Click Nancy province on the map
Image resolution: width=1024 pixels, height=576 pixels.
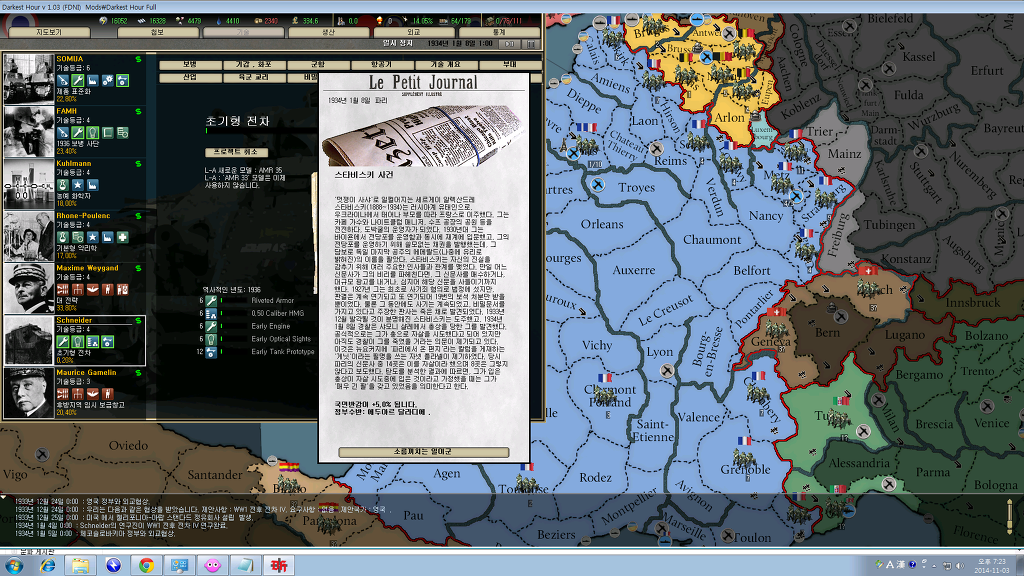[x=765, y=216]
